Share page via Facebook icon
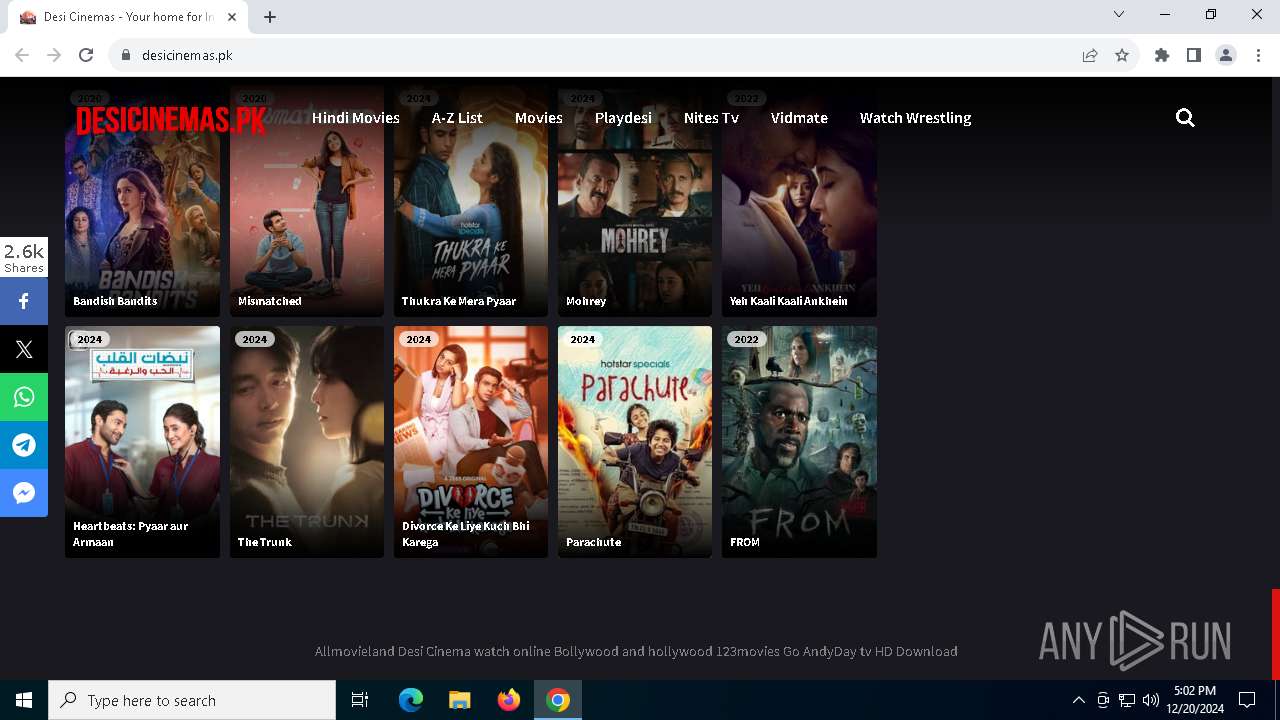 [x=24, y=301]
